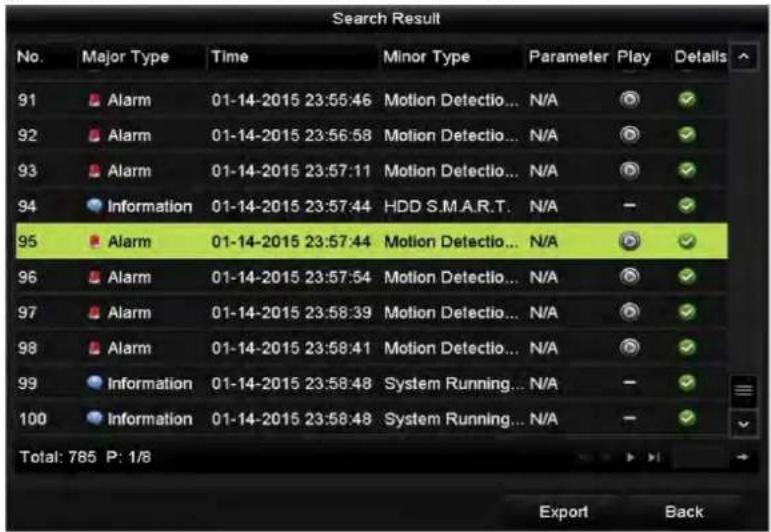
Task: Click the alarm icon in highlighted row 95
Action: [x=94, y=241]
